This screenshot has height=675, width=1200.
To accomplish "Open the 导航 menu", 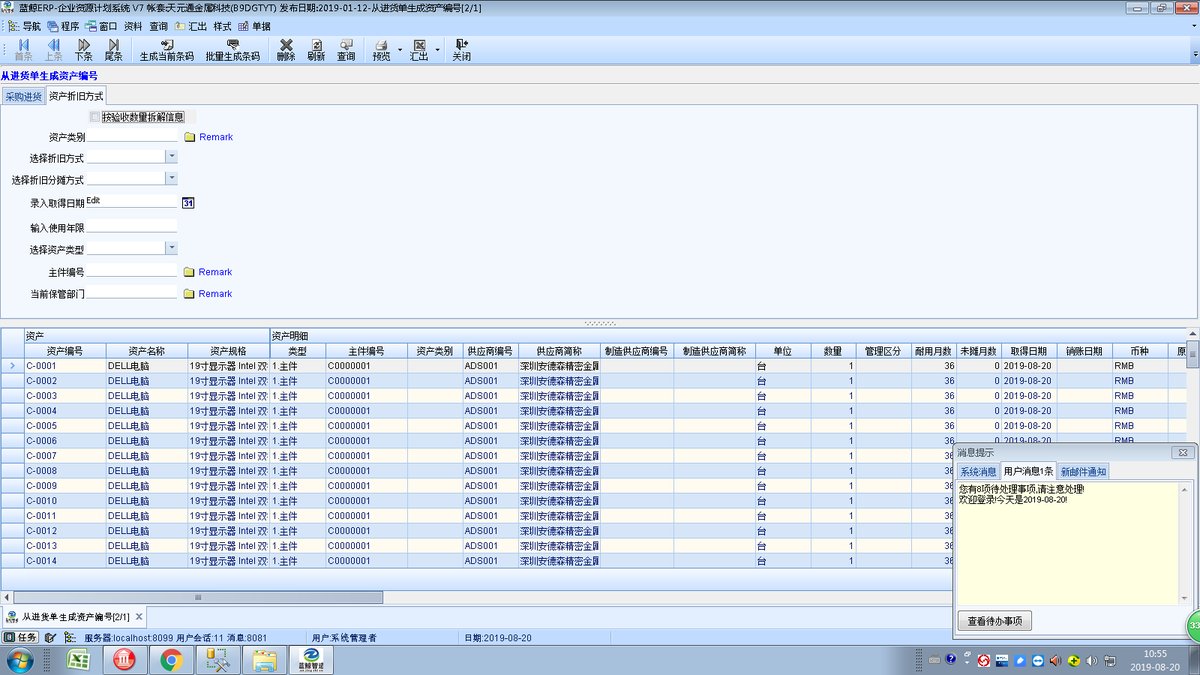I will [x=23, y=26].
